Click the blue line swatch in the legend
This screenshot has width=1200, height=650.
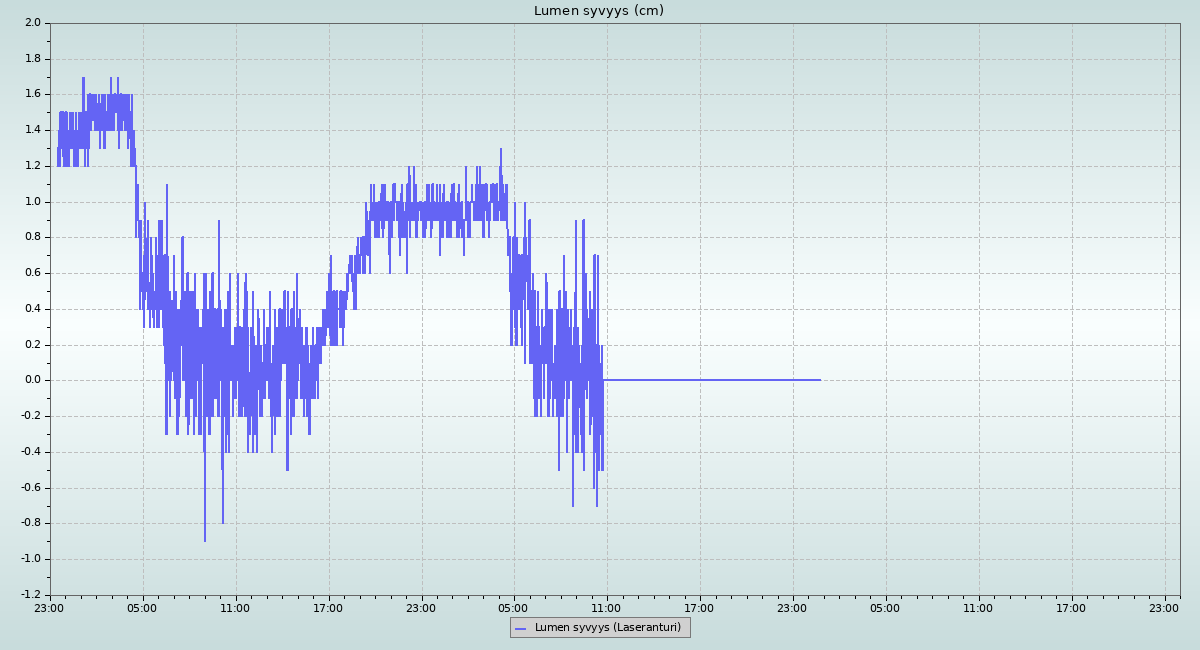521,628
